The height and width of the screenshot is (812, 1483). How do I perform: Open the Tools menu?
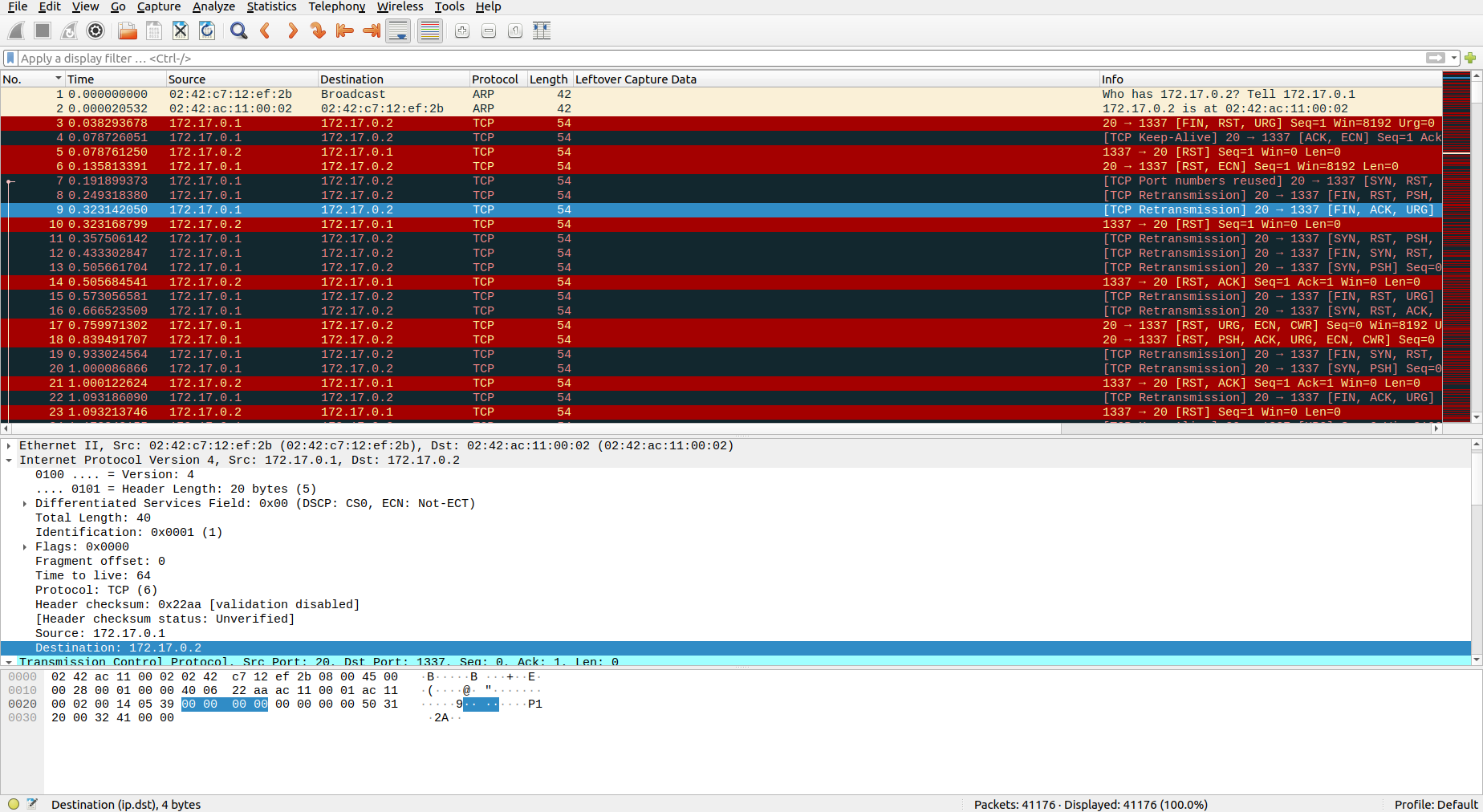point(449,6)
